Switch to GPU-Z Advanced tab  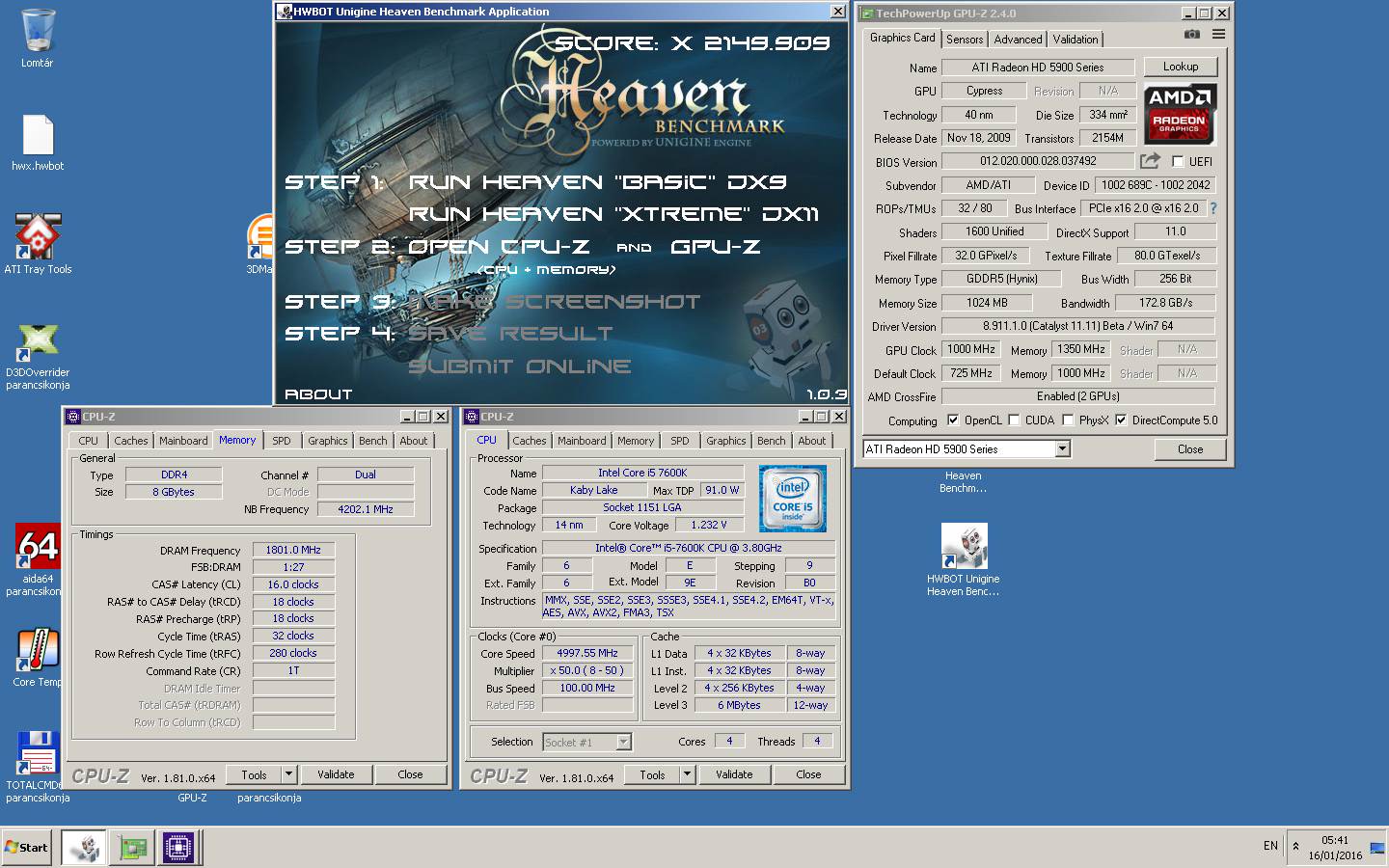1018,39
